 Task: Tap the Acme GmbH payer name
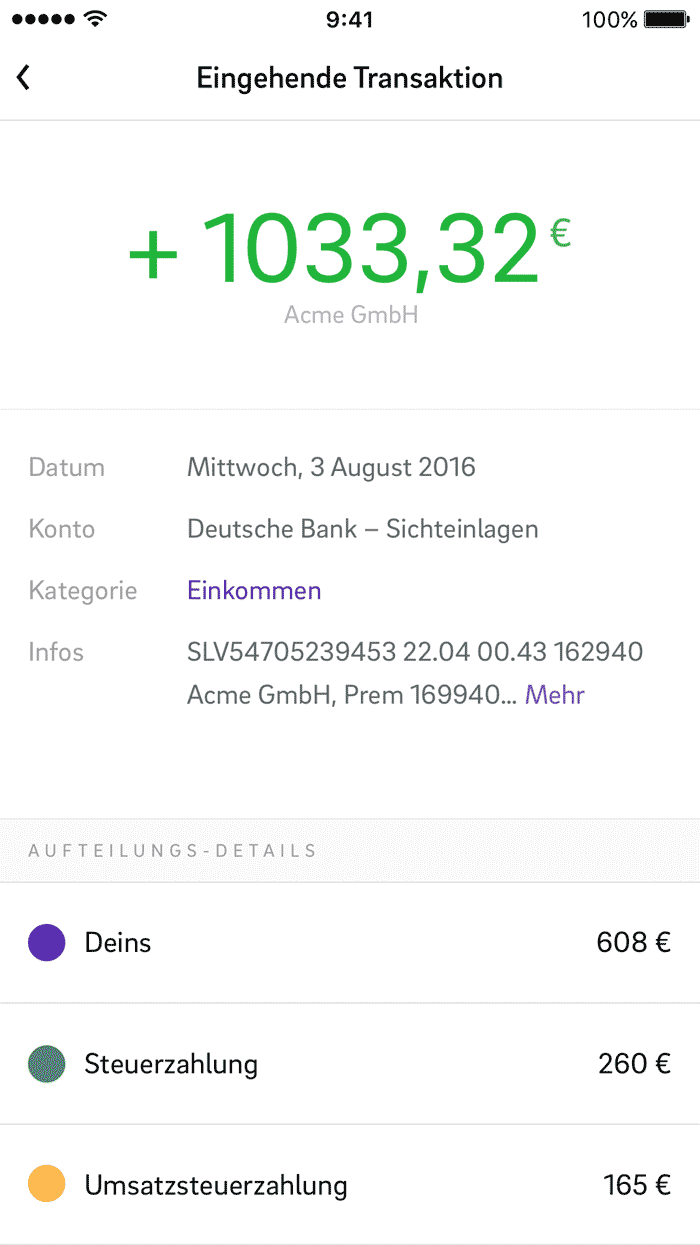coord(351,315)
